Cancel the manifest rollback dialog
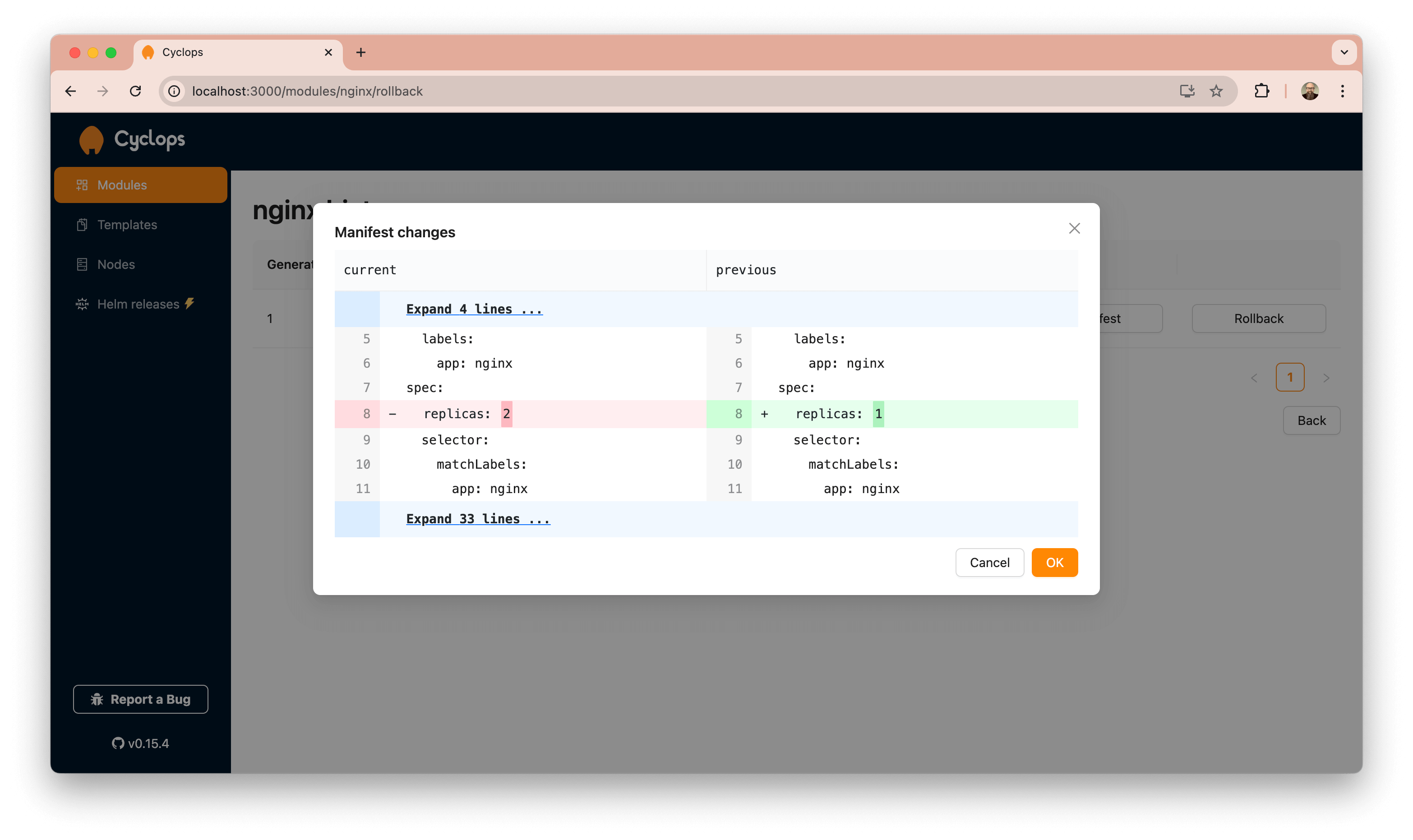The image size is (1413, 840). 989,562
